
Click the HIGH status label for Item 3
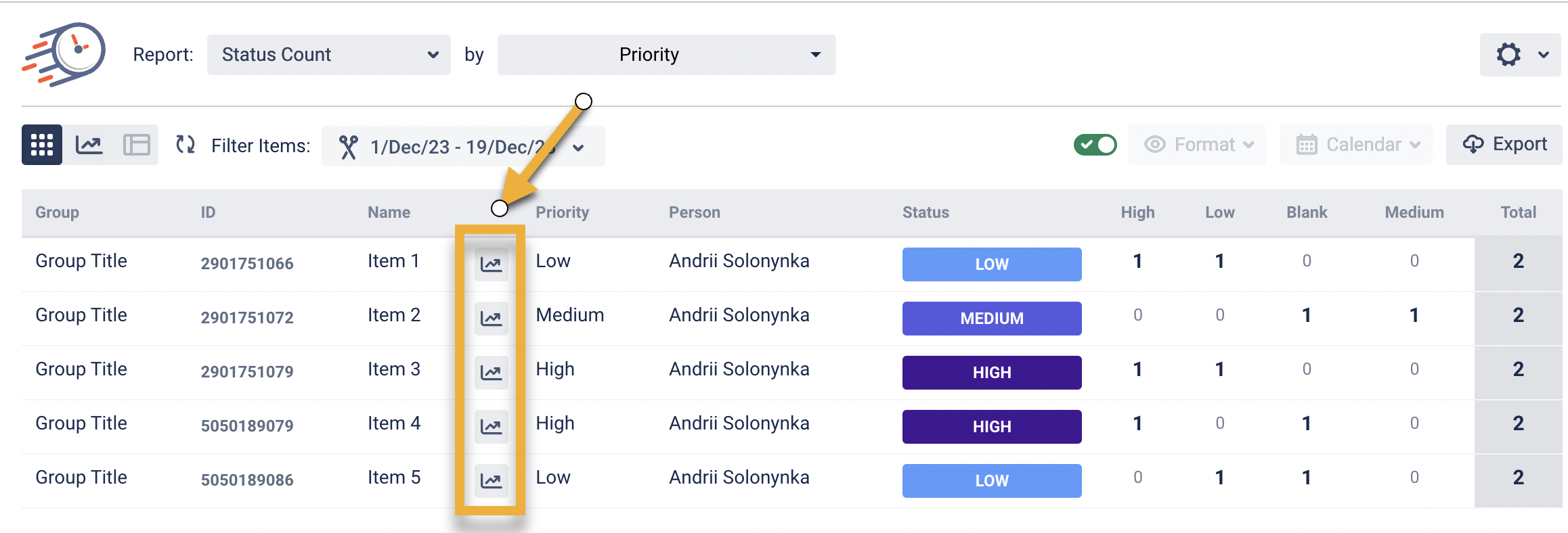[992, 373]
